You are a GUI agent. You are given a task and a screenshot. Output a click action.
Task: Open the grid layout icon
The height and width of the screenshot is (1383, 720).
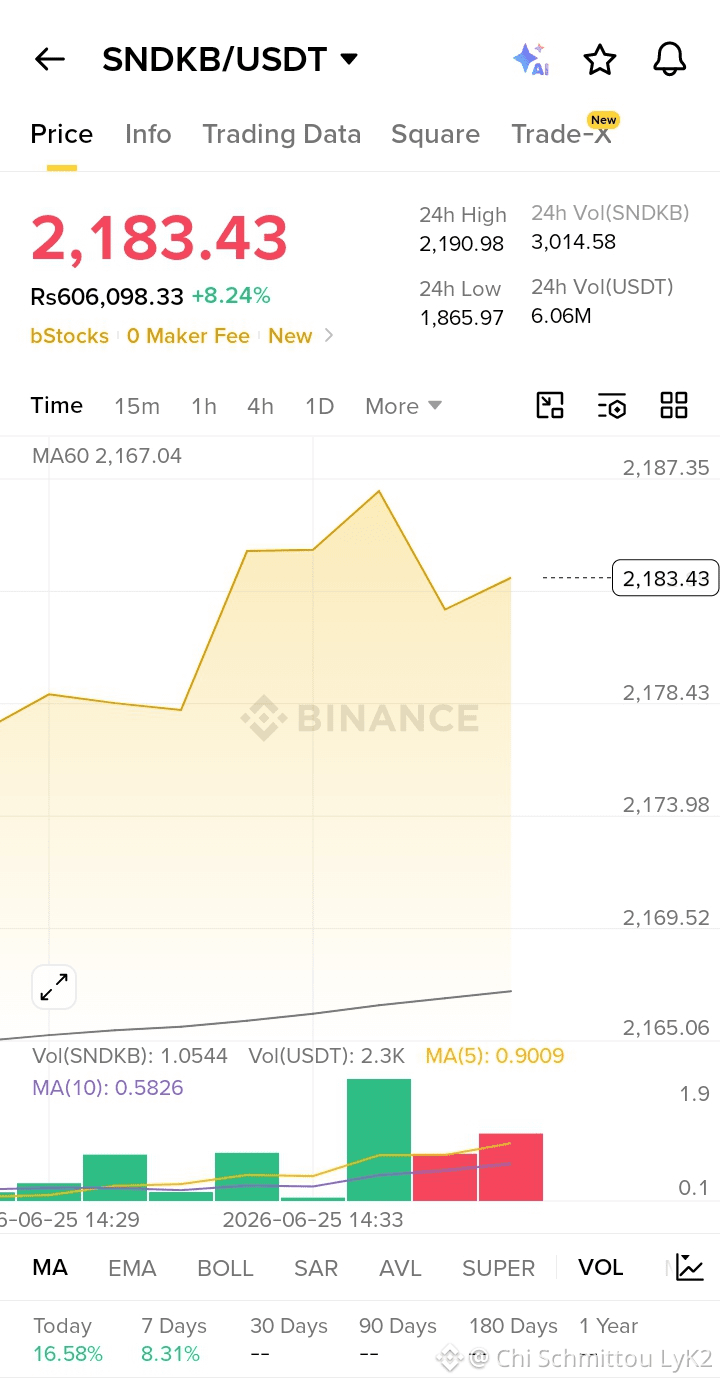pos(674,405)
